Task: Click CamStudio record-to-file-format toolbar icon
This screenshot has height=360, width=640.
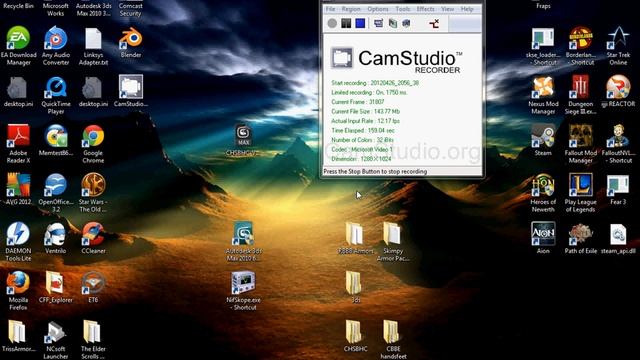Action: 393,23
